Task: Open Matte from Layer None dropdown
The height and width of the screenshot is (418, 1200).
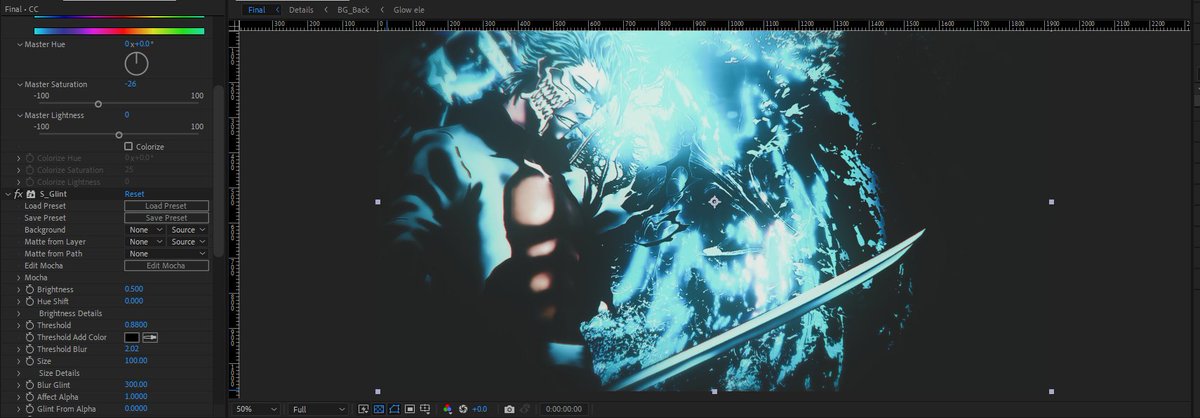Action: click(145, 242)
